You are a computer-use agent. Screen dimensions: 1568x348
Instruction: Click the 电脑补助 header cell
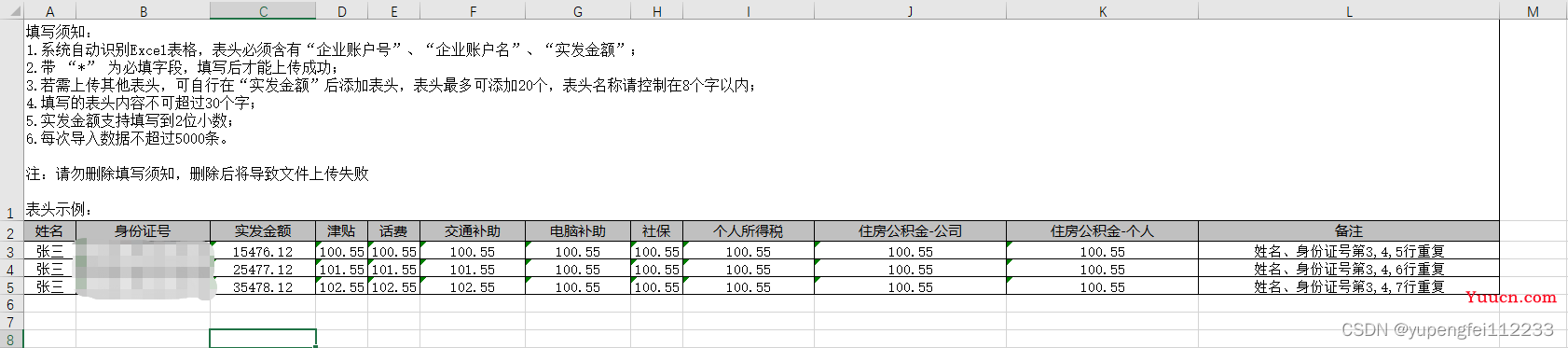click(x=578, y=231)
